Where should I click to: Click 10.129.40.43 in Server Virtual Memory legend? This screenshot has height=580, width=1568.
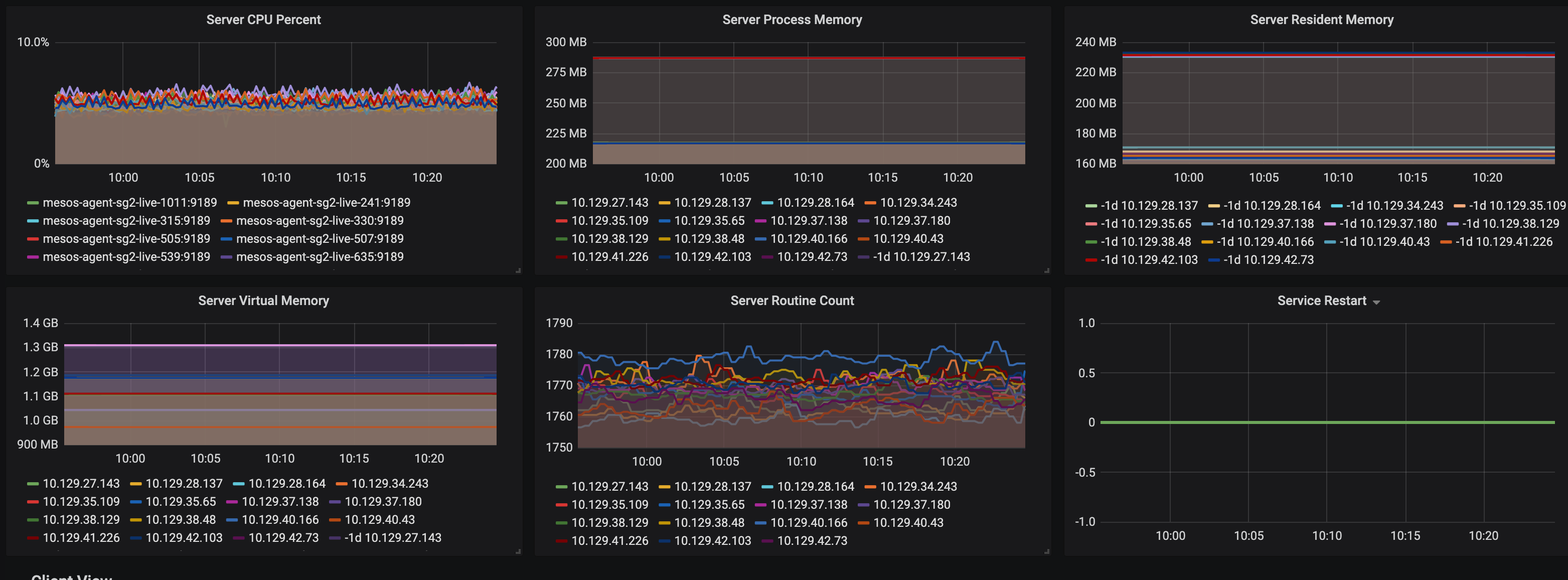[x=380, y=520]
